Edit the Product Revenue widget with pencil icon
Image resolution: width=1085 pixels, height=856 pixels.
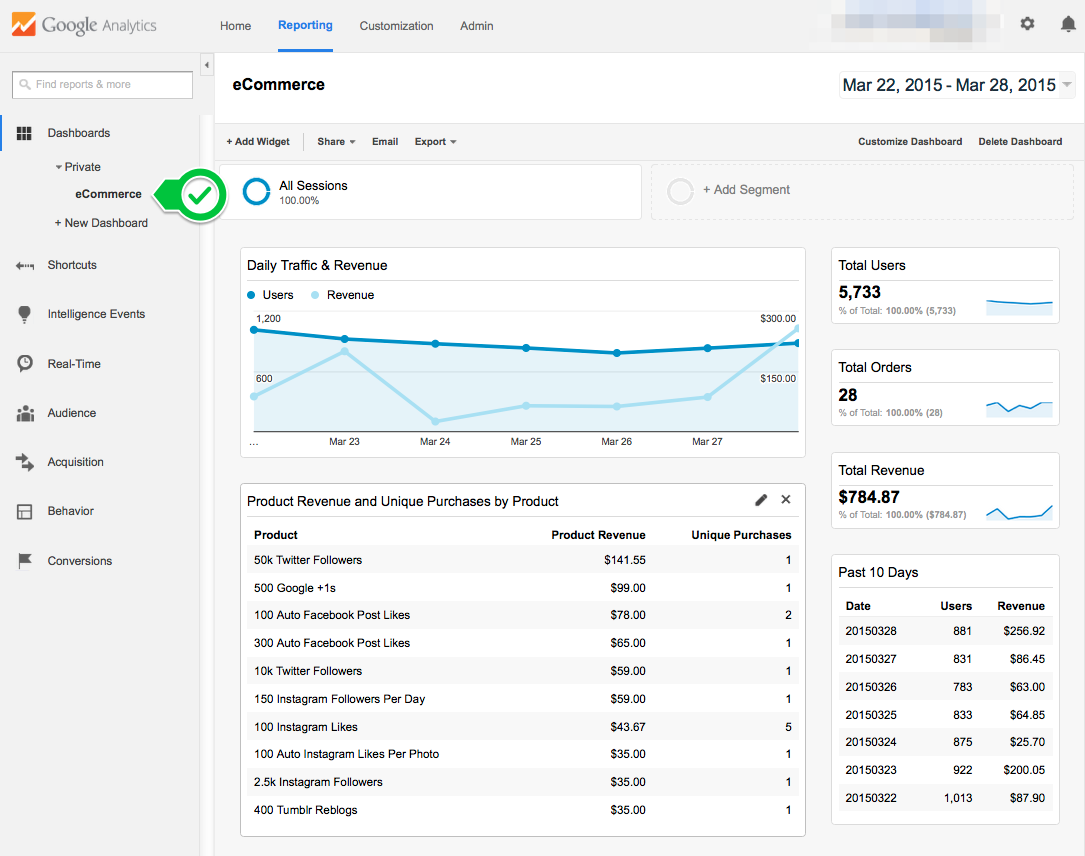coord(761,499)
